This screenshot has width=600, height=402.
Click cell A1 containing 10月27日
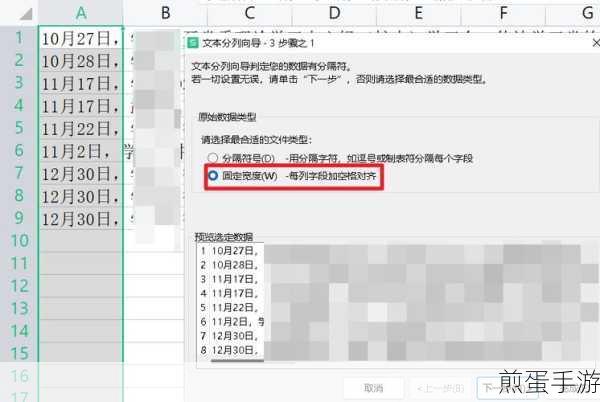coord(81,38)
